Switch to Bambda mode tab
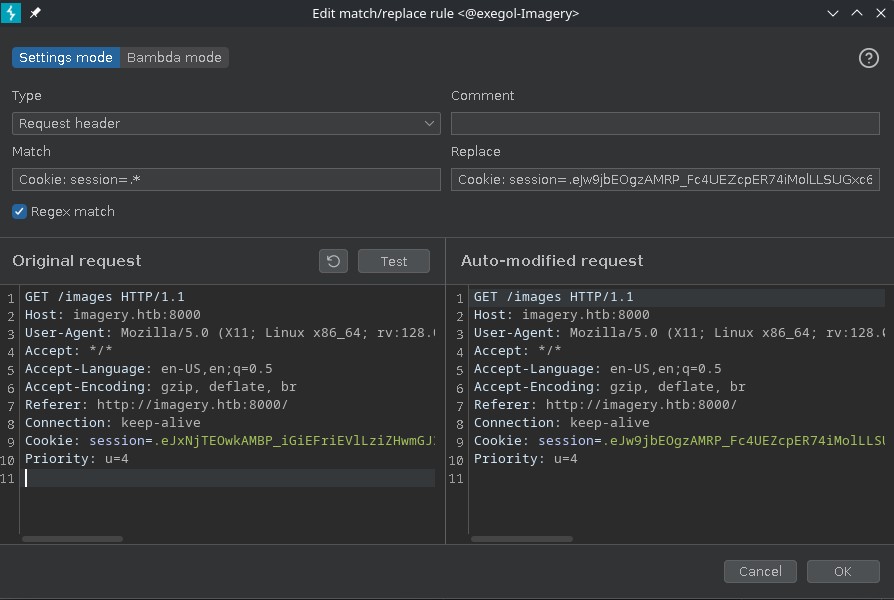894x600 pixels. click(174, 57)
